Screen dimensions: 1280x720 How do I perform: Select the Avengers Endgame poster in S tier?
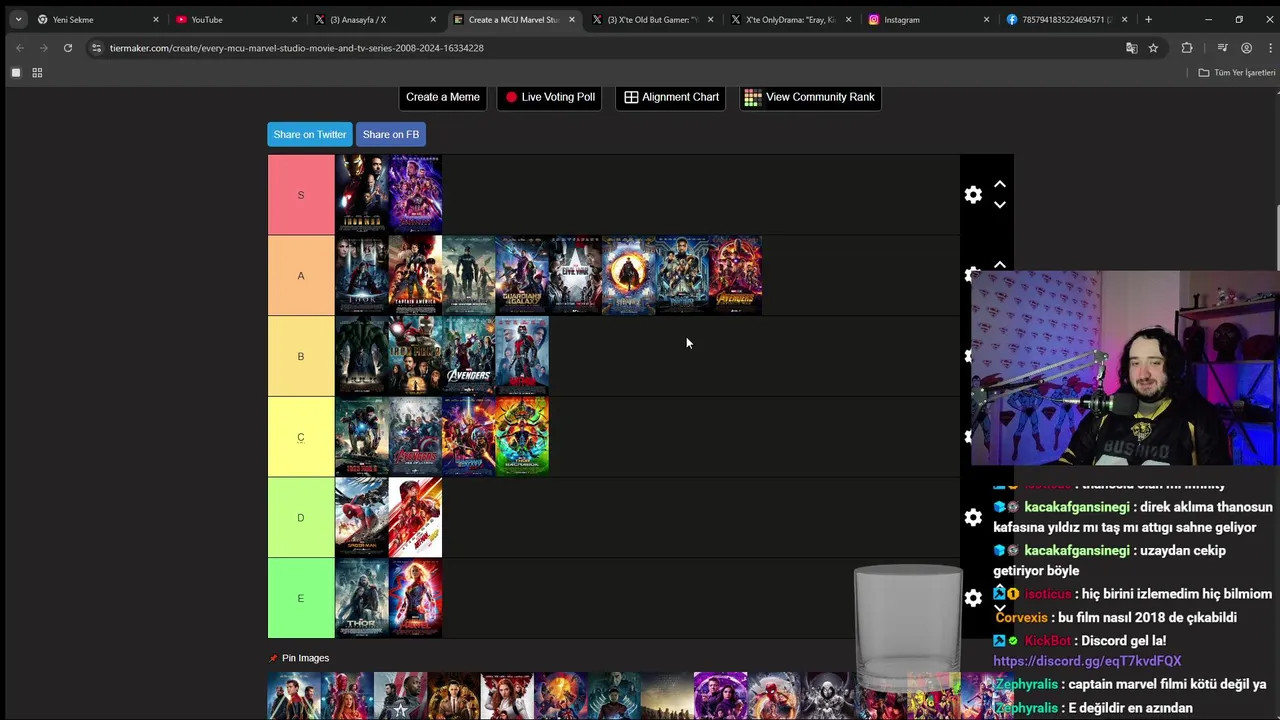point(415,195)
